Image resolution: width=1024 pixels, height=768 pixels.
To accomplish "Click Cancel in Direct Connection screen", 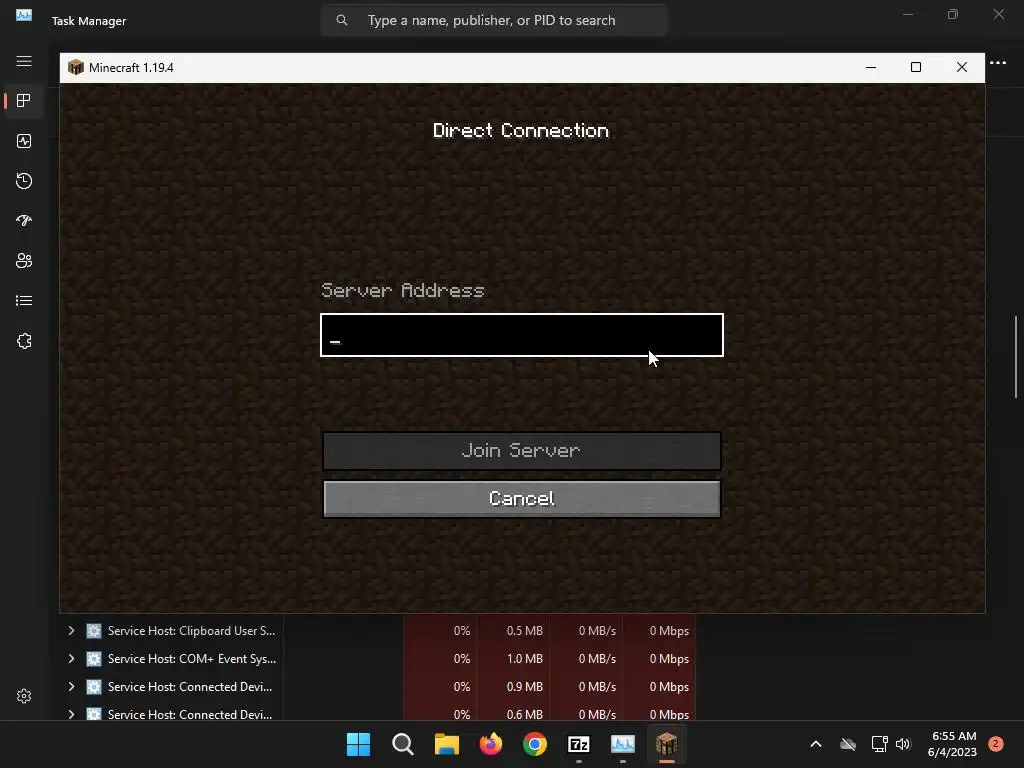I will tap(522, 499).
